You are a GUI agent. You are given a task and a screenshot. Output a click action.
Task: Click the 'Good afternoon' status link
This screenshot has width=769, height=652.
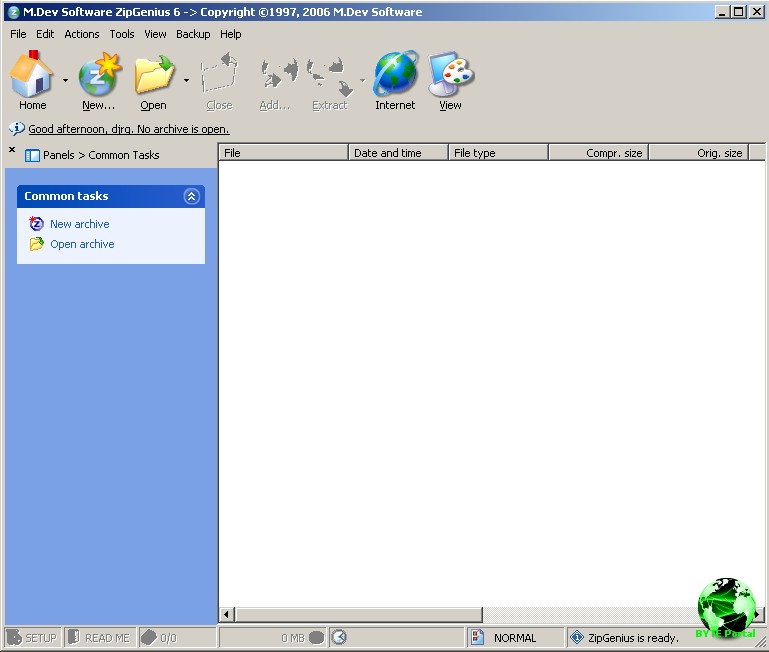tap(128, 129)
